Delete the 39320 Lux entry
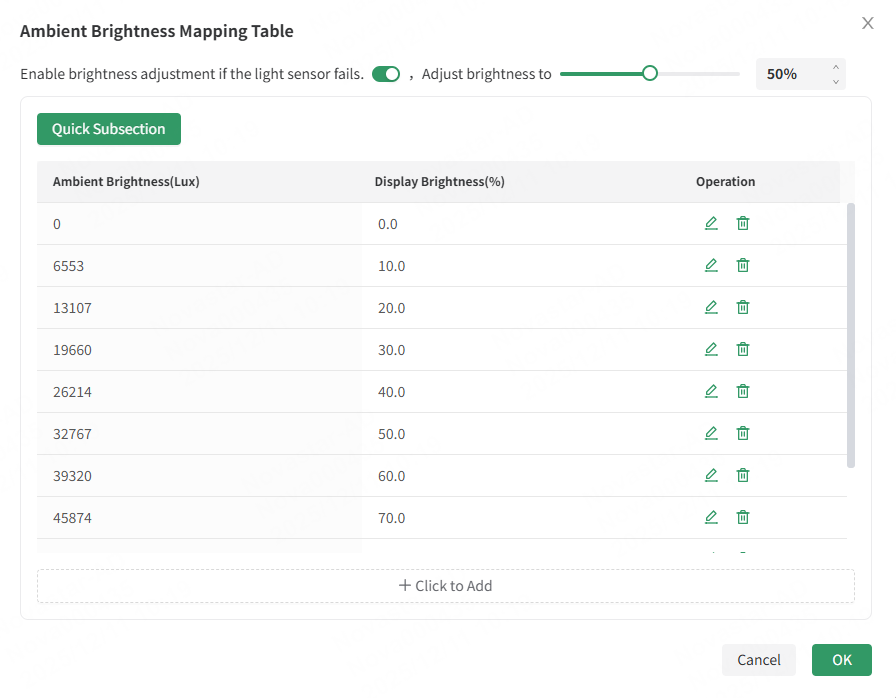Viewport: 896px width, 698px height. click(743, 475)
